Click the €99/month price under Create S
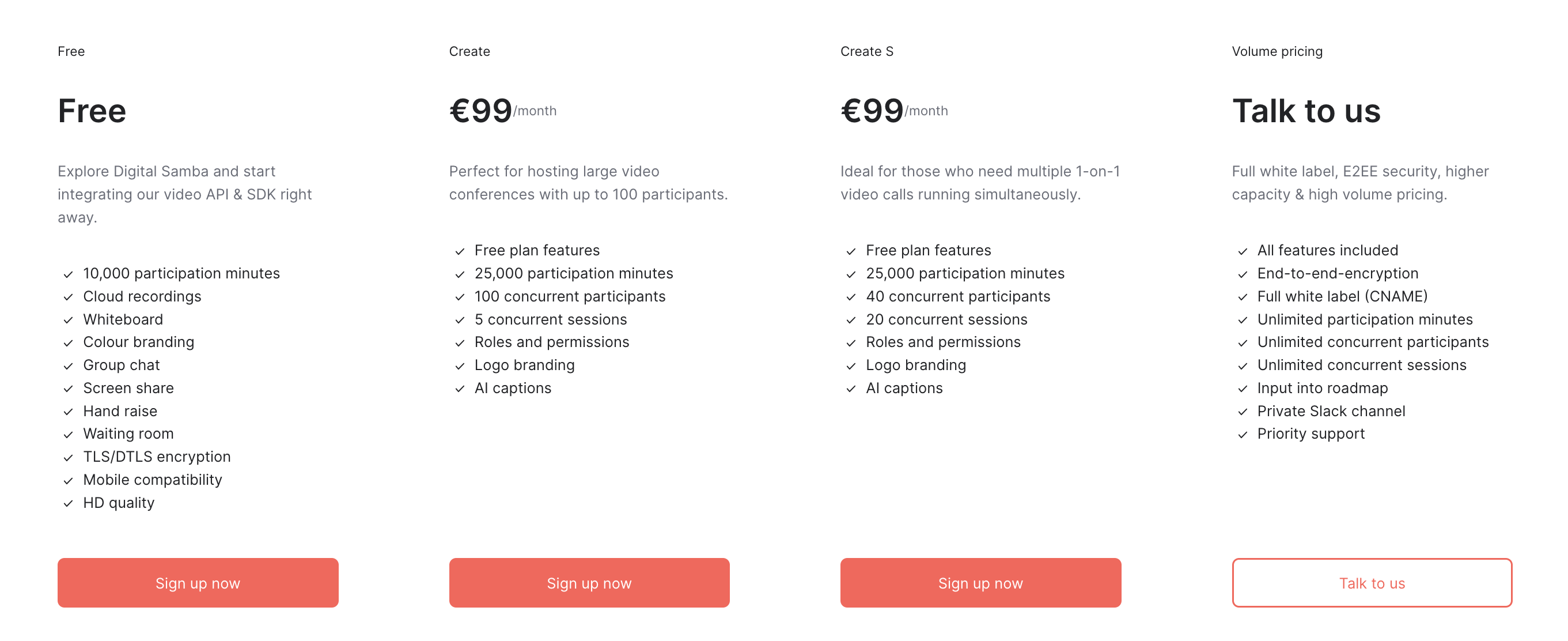The width and height of the screenshot is (1568, 641). [x=893, y=110]
